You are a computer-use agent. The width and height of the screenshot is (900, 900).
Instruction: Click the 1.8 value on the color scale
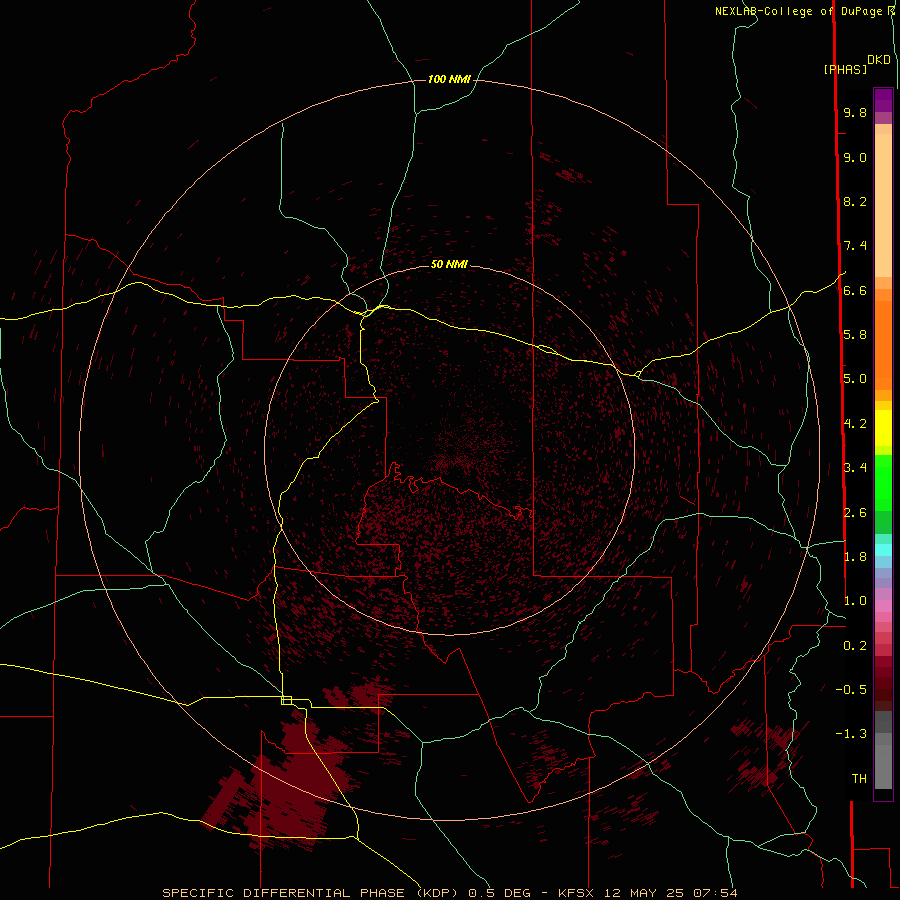coord(855,557)
